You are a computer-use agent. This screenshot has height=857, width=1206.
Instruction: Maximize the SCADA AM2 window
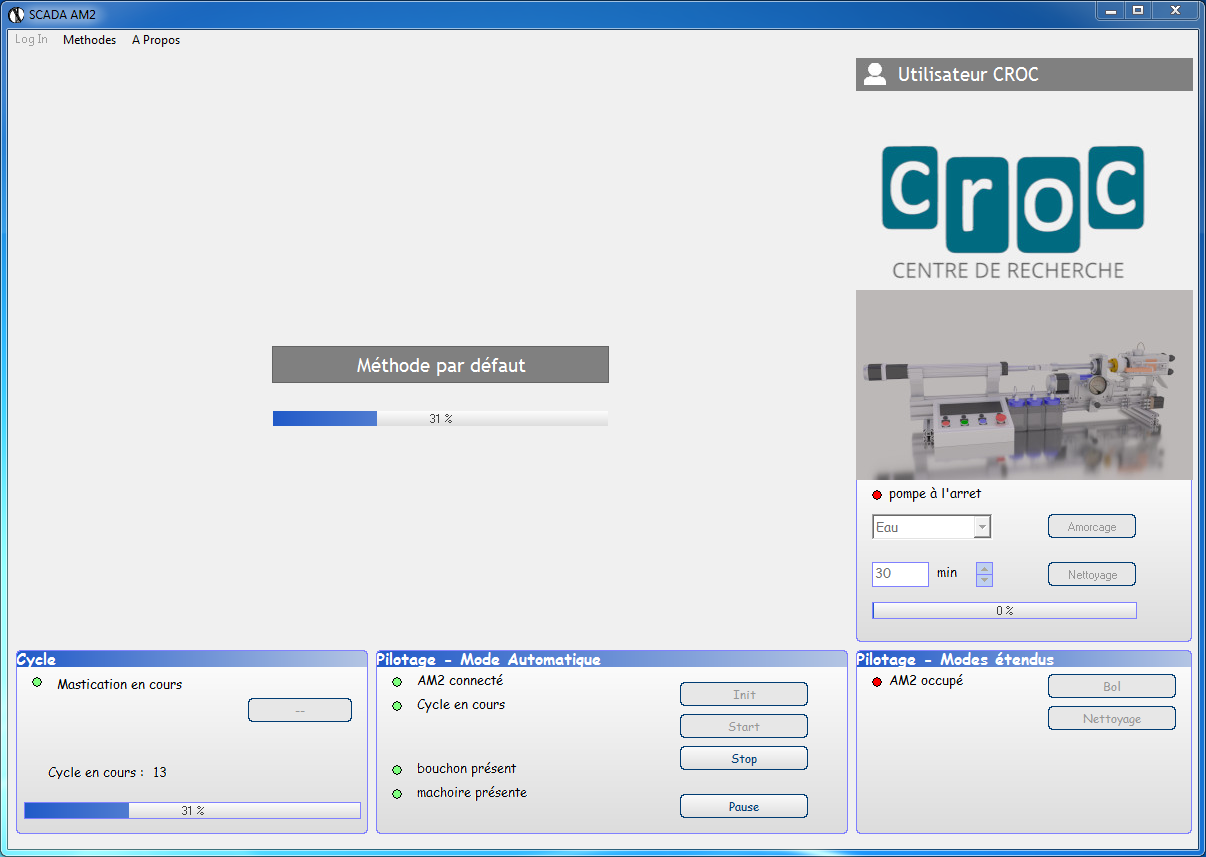click(x=1138, y=10)
